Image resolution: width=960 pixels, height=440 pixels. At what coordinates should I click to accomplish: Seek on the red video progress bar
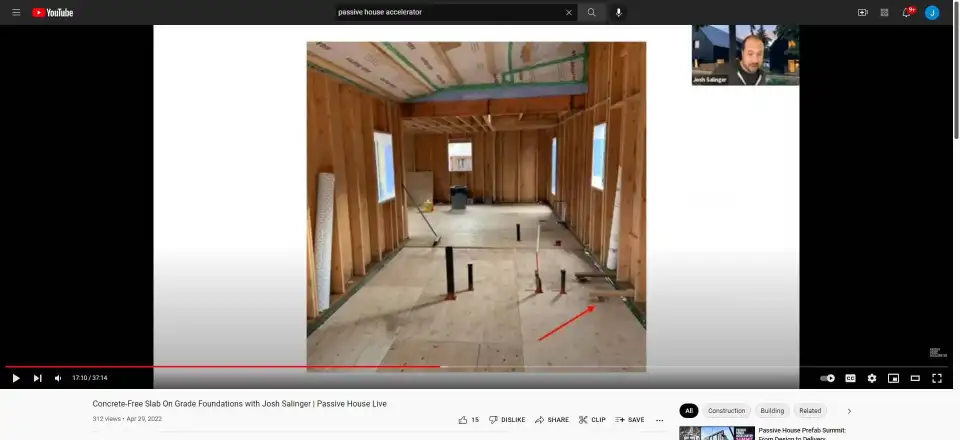point(300,366)
